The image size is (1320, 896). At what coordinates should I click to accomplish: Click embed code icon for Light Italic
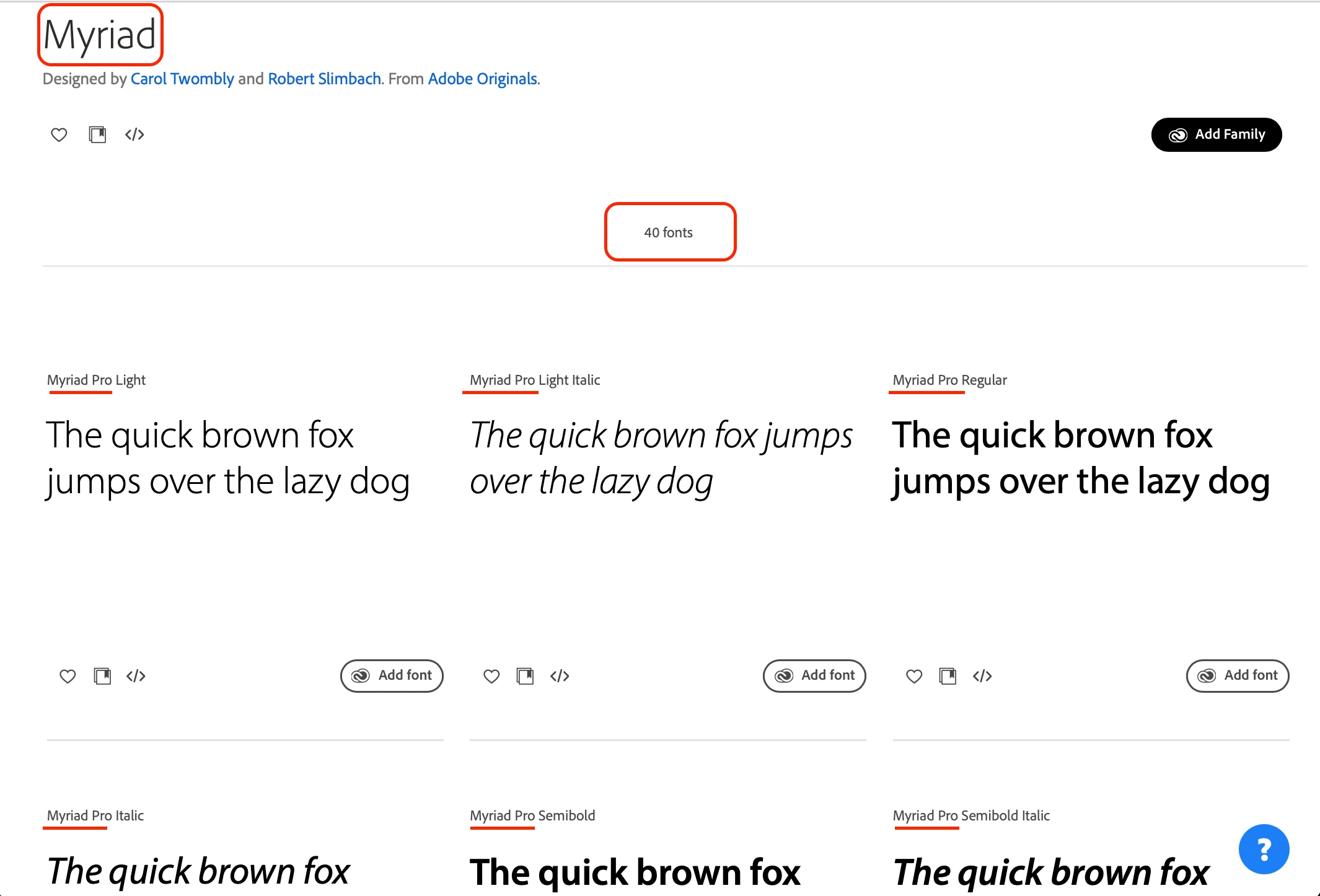[x=560, y=676]
